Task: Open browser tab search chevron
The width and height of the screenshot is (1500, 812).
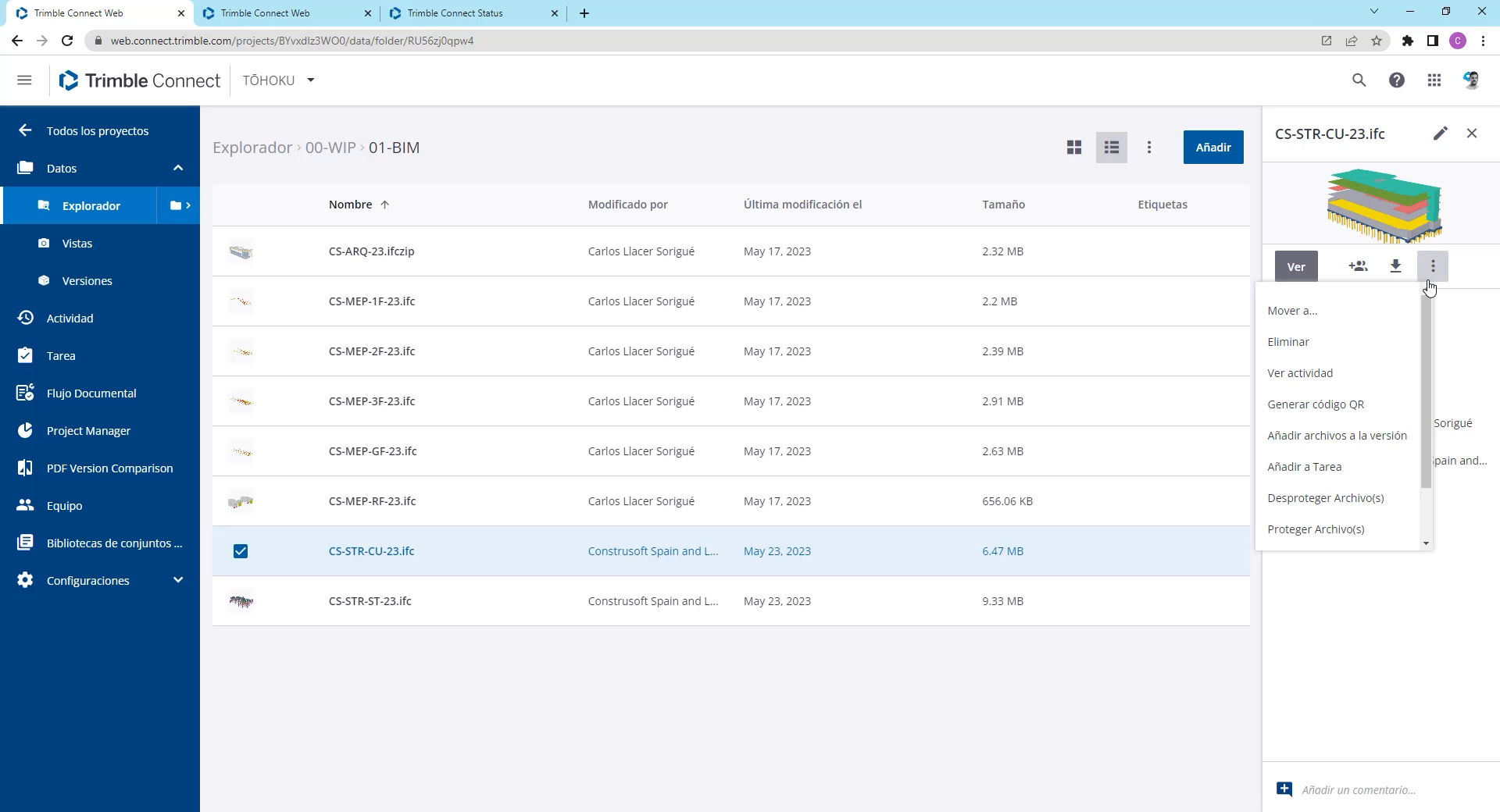Action: (x=1373, y=12)
